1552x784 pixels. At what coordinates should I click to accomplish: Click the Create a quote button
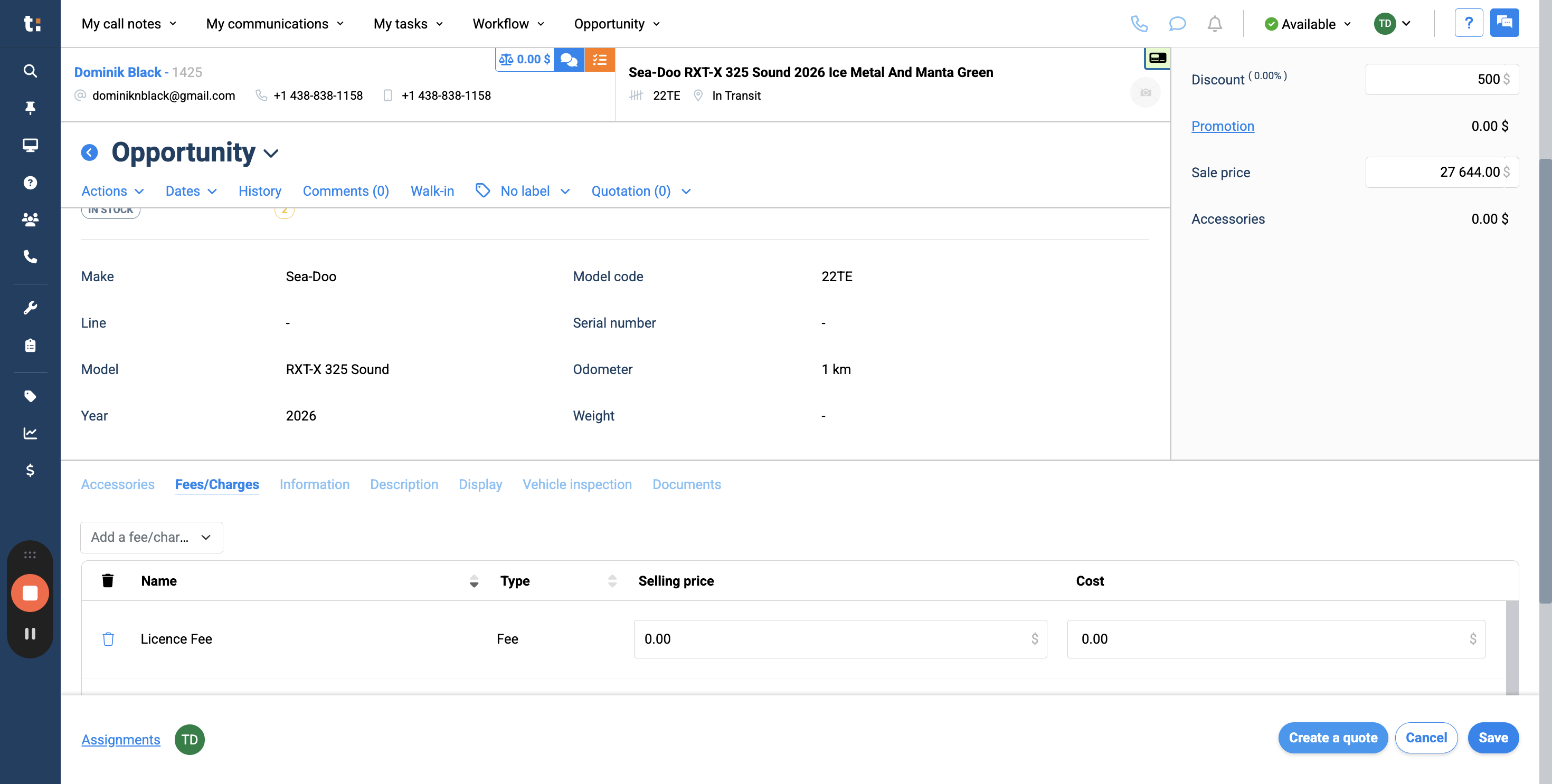1333,738
